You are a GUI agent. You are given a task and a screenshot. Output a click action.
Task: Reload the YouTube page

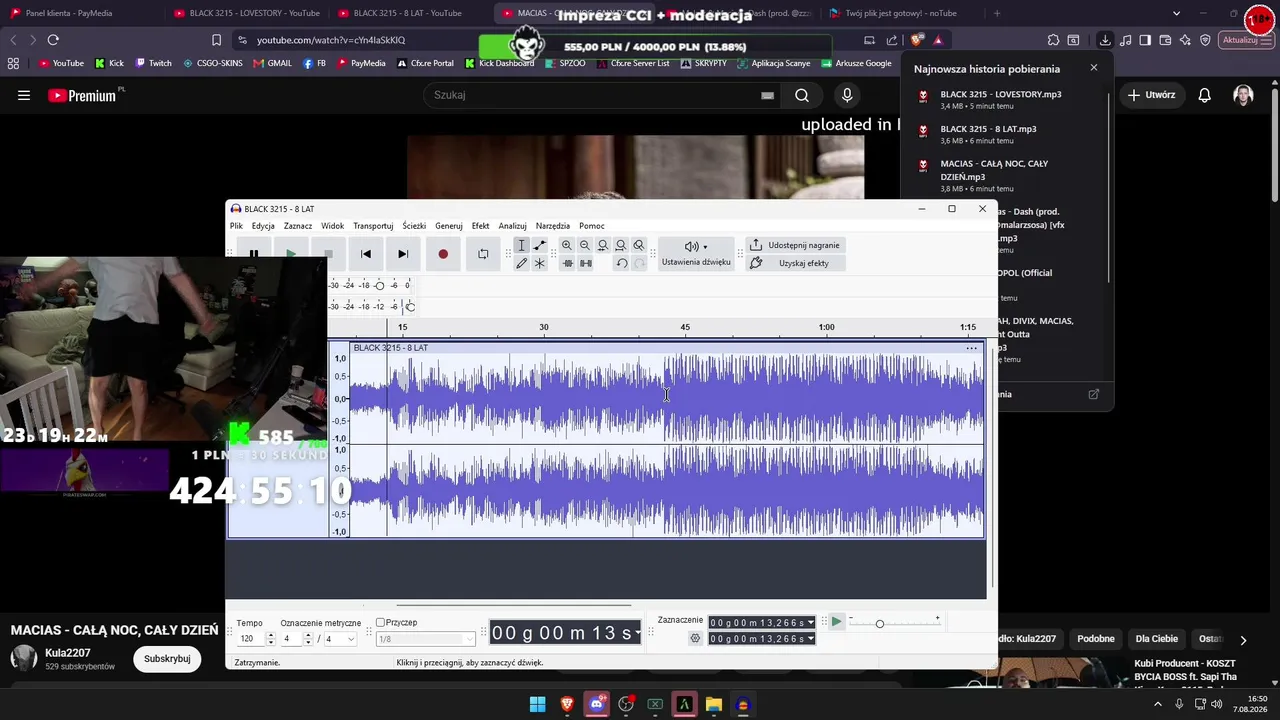coord(53,40)
